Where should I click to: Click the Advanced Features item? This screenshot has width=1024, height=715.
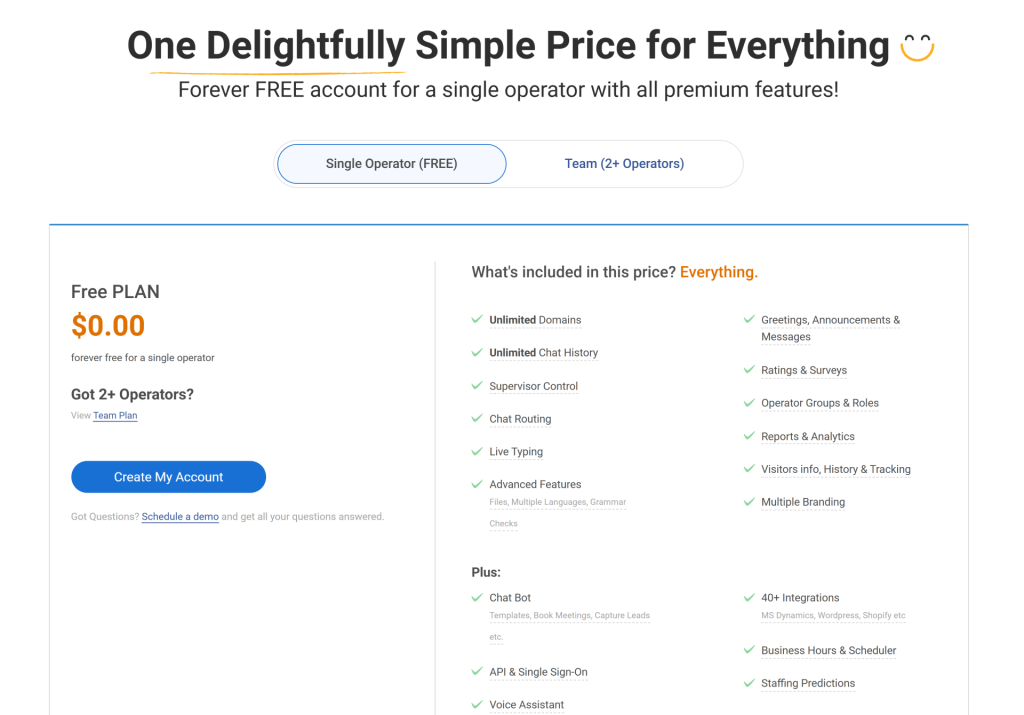pyautogui.click(x=536, y=485)
